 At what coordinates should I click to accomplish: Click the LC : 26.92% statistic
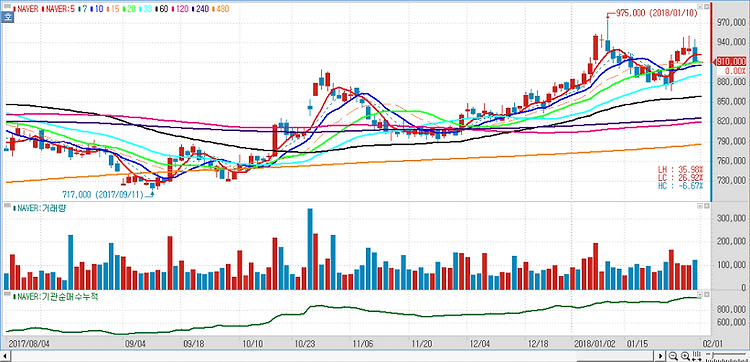click(681, 177)
